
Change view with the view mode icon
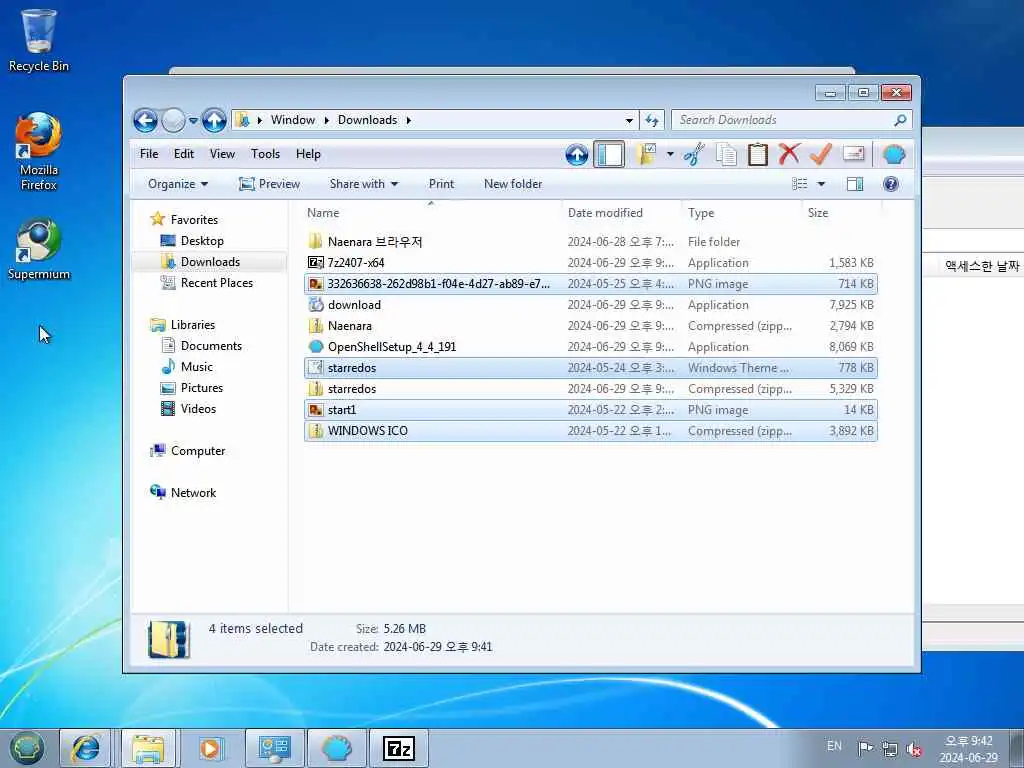tap(800, 184)
